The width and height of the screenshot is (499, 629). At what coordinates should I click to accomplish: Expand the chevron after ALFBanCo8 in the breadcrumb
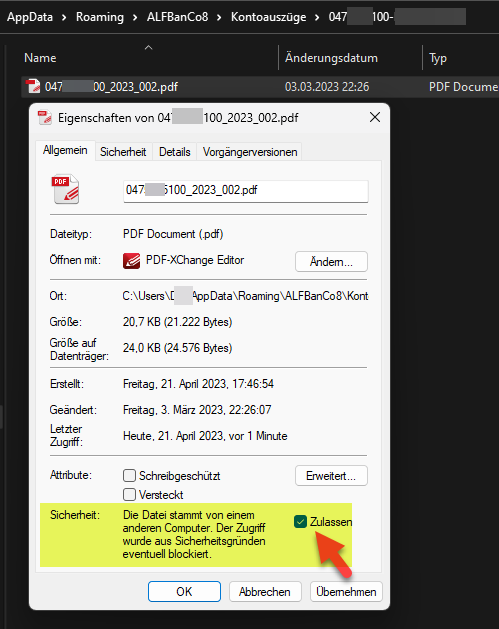click(x=219, y=17)
